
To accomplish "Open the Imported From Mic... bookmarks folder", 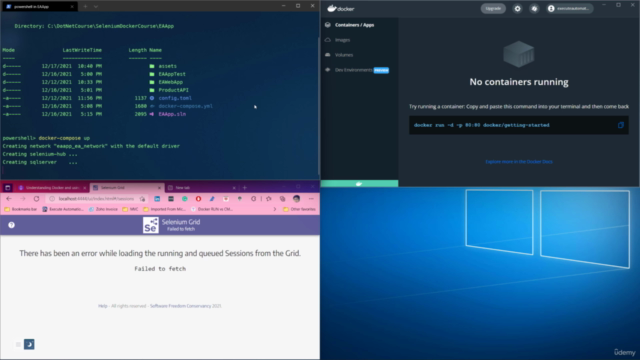I will tap(165, 209).
